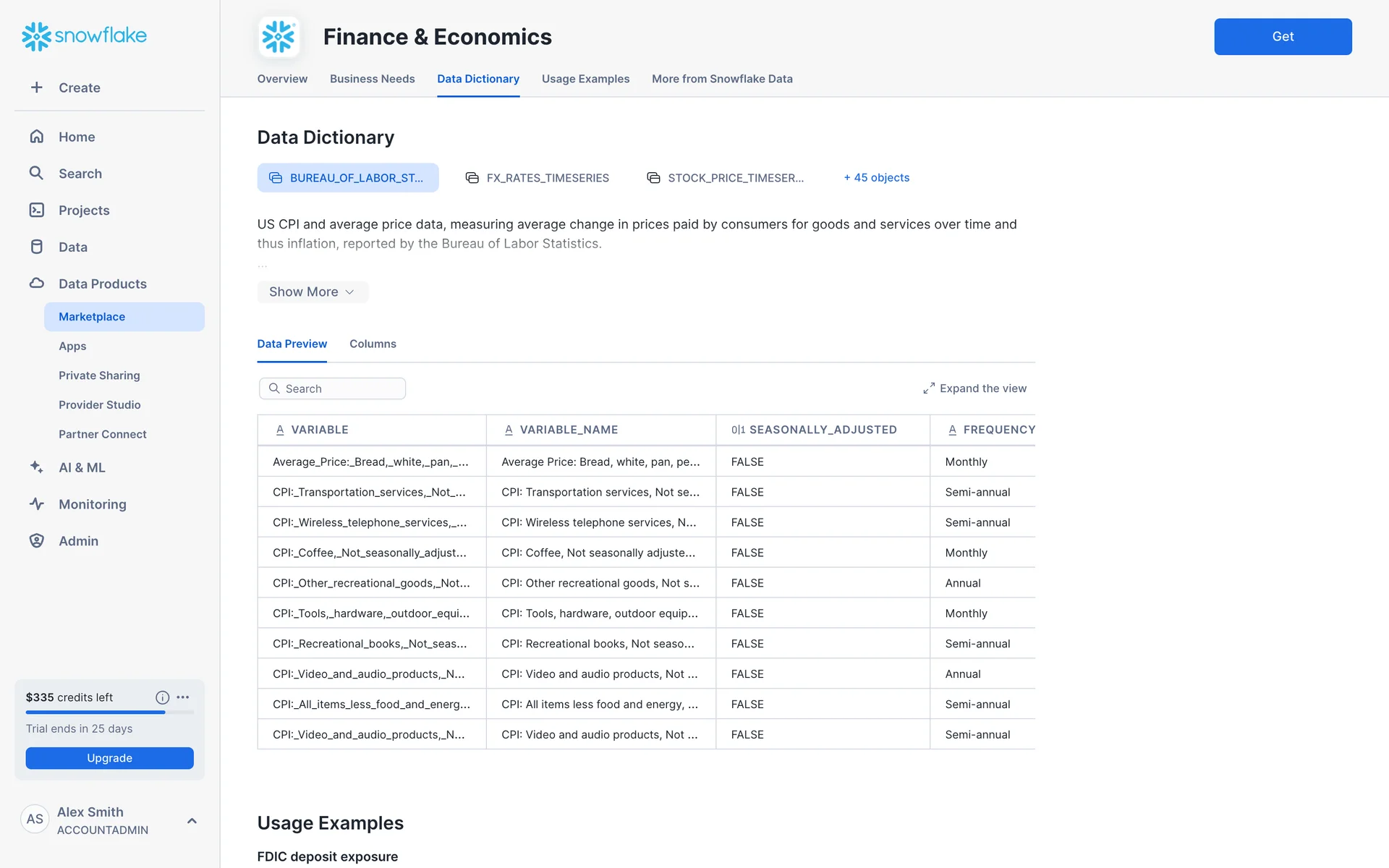The height and width of the screenshot is (868, 1389).
Task: Click the Monitoring pulse icon
Action: pyautogui.click(x=37, y=504)
